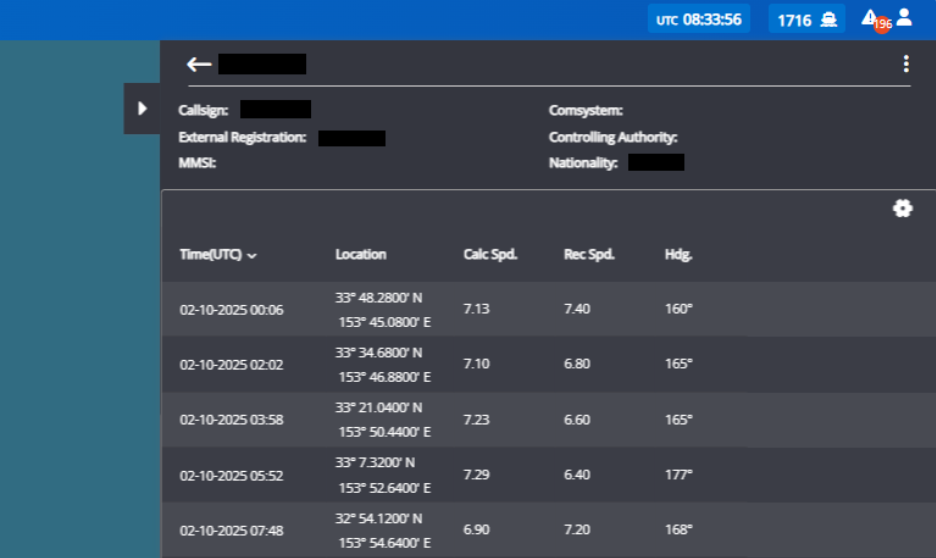Go back using the left arrow

pos(199,64)
